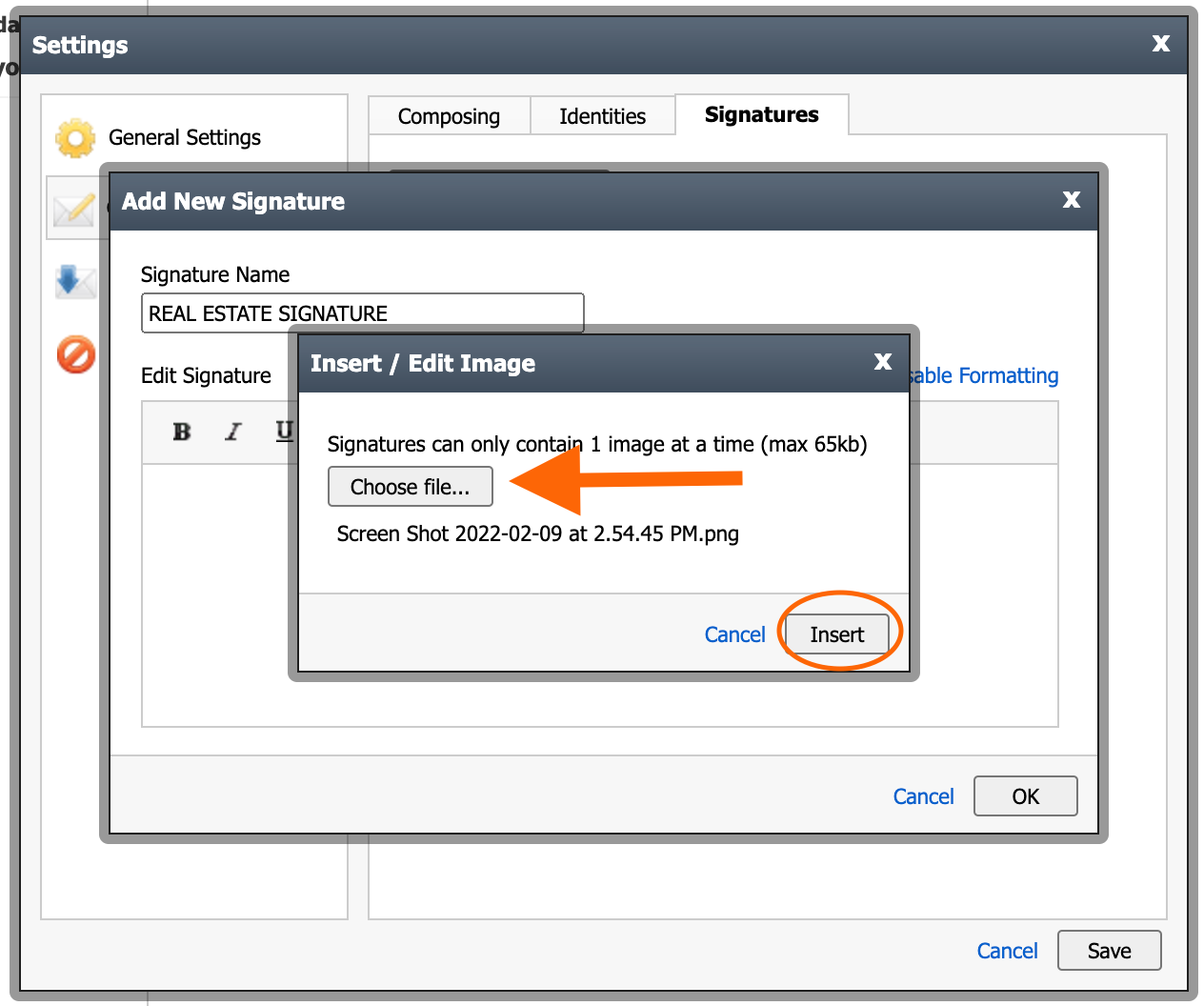Save the settings changes
This screenshot has height=1006, width=1204.
(1109, 950)
